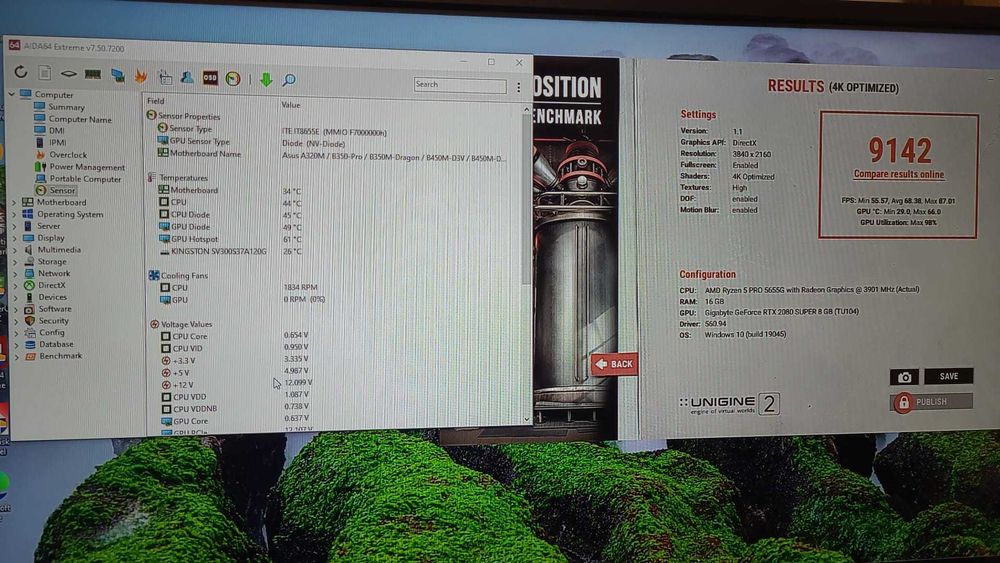This screenshot has width=1000, height=563.
Task: Click the calendar report wizard toolbar icon
Action: pyautogui.click(x=165, y=77)
